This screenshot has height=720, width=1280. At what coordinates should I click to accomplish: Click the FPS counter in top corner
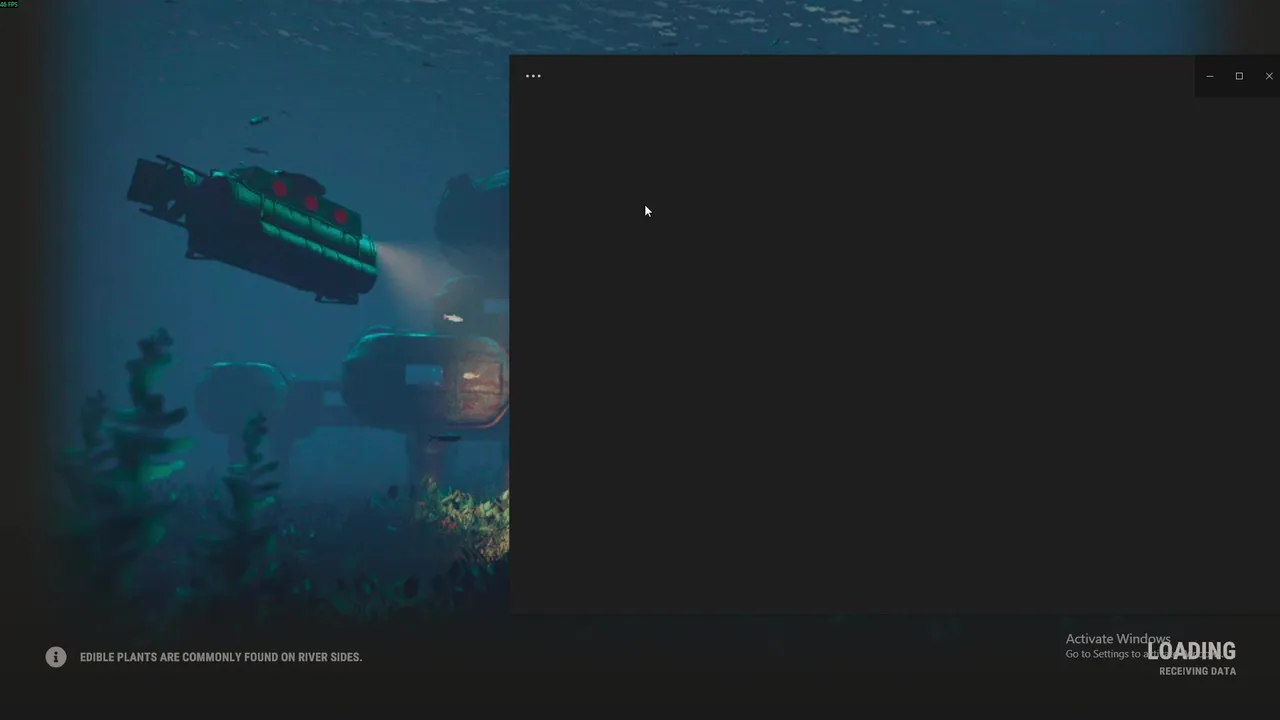tap(9, 4)
